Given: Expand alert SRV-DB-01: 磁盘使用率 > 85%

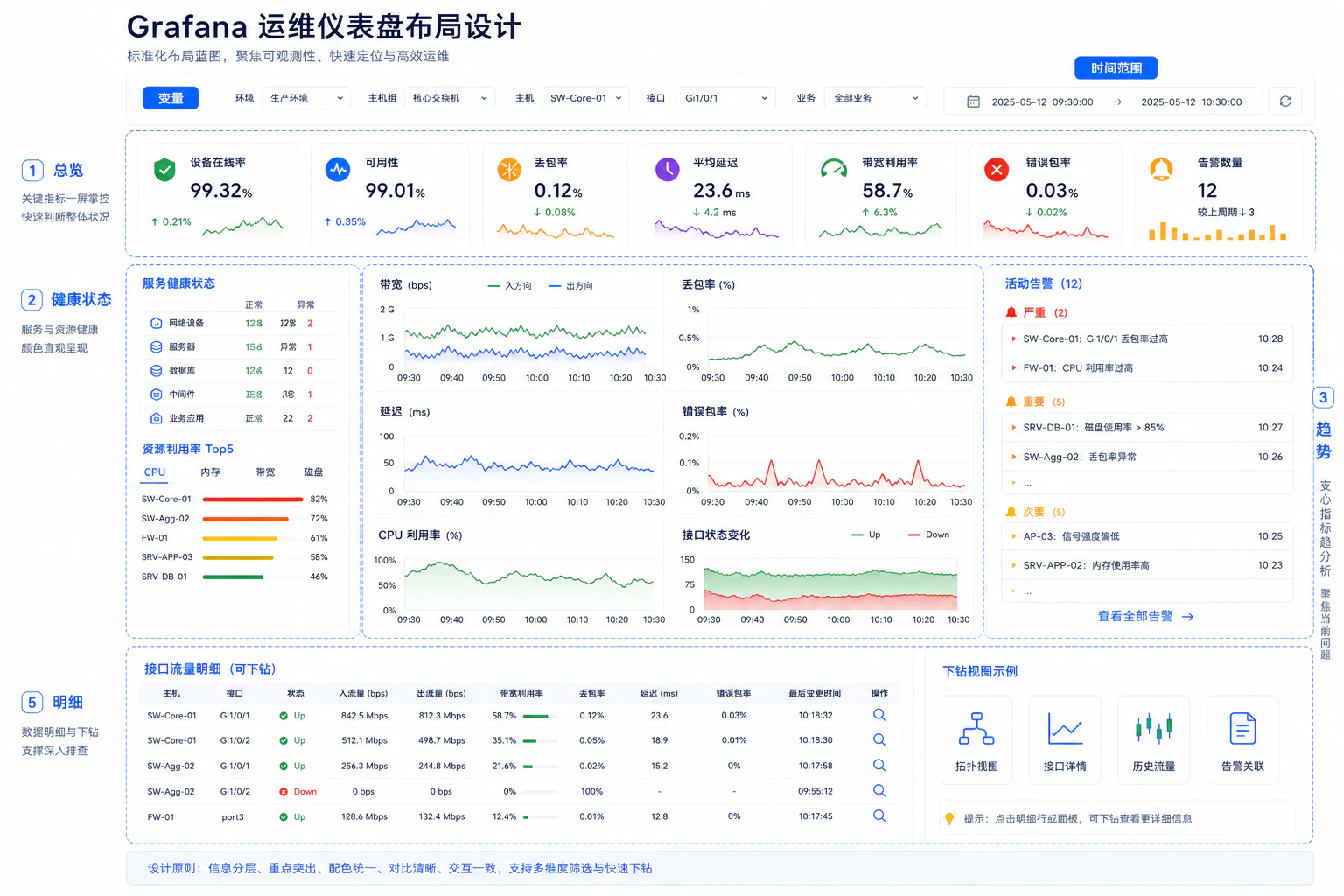Looking at the screenshot, I should [1147, 427].
